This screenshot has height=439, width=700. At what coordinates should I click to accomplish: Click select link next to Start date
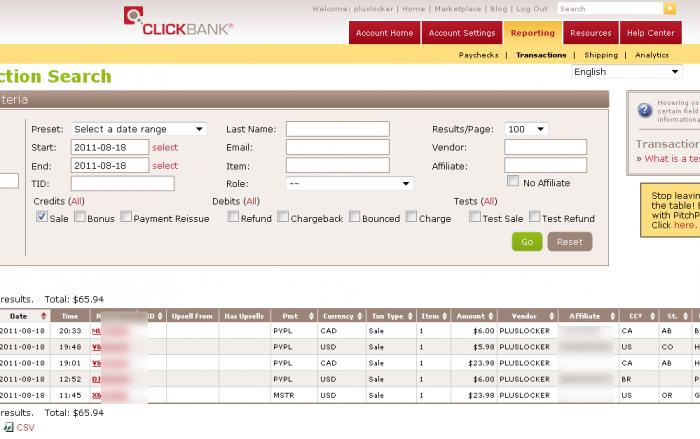(165, 147)
